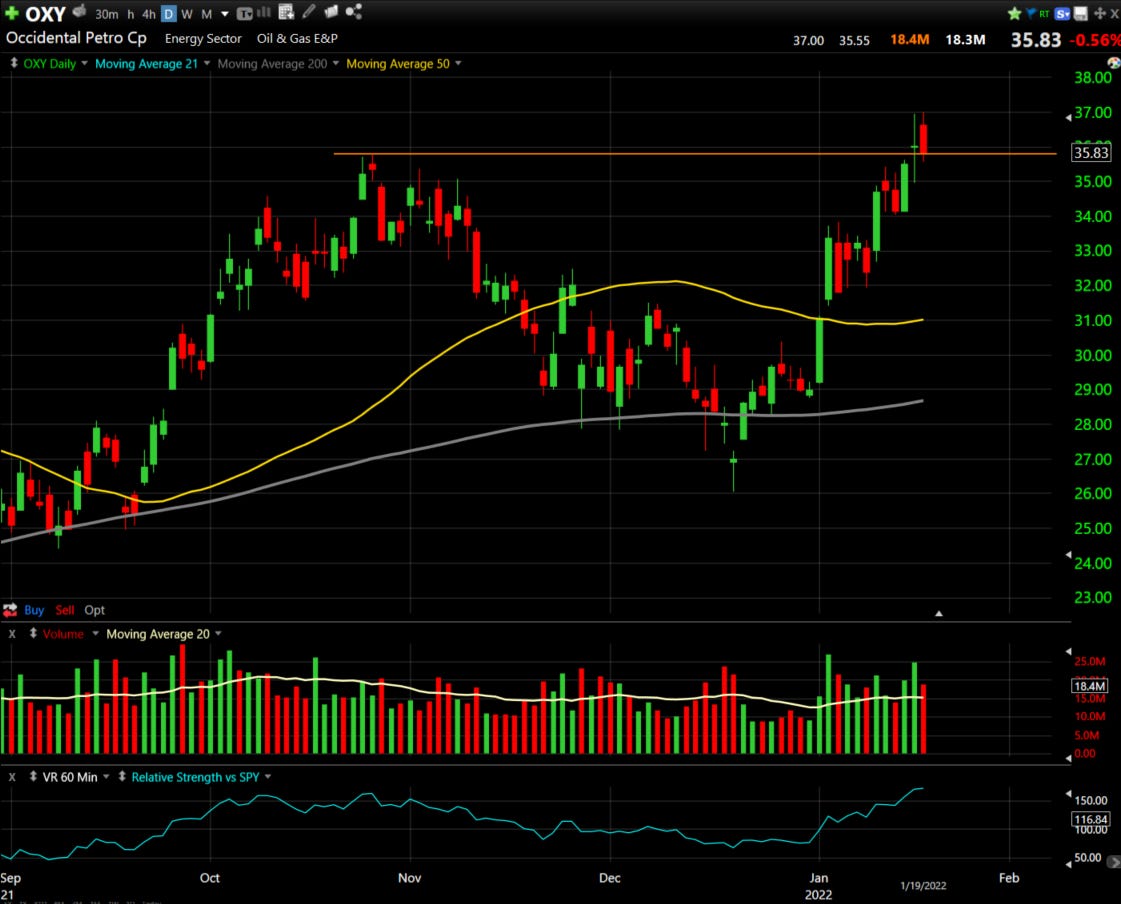Screen dimensions: 1121x904
Task: Click the Moving Average 20 label
Action: pos(158,634)
